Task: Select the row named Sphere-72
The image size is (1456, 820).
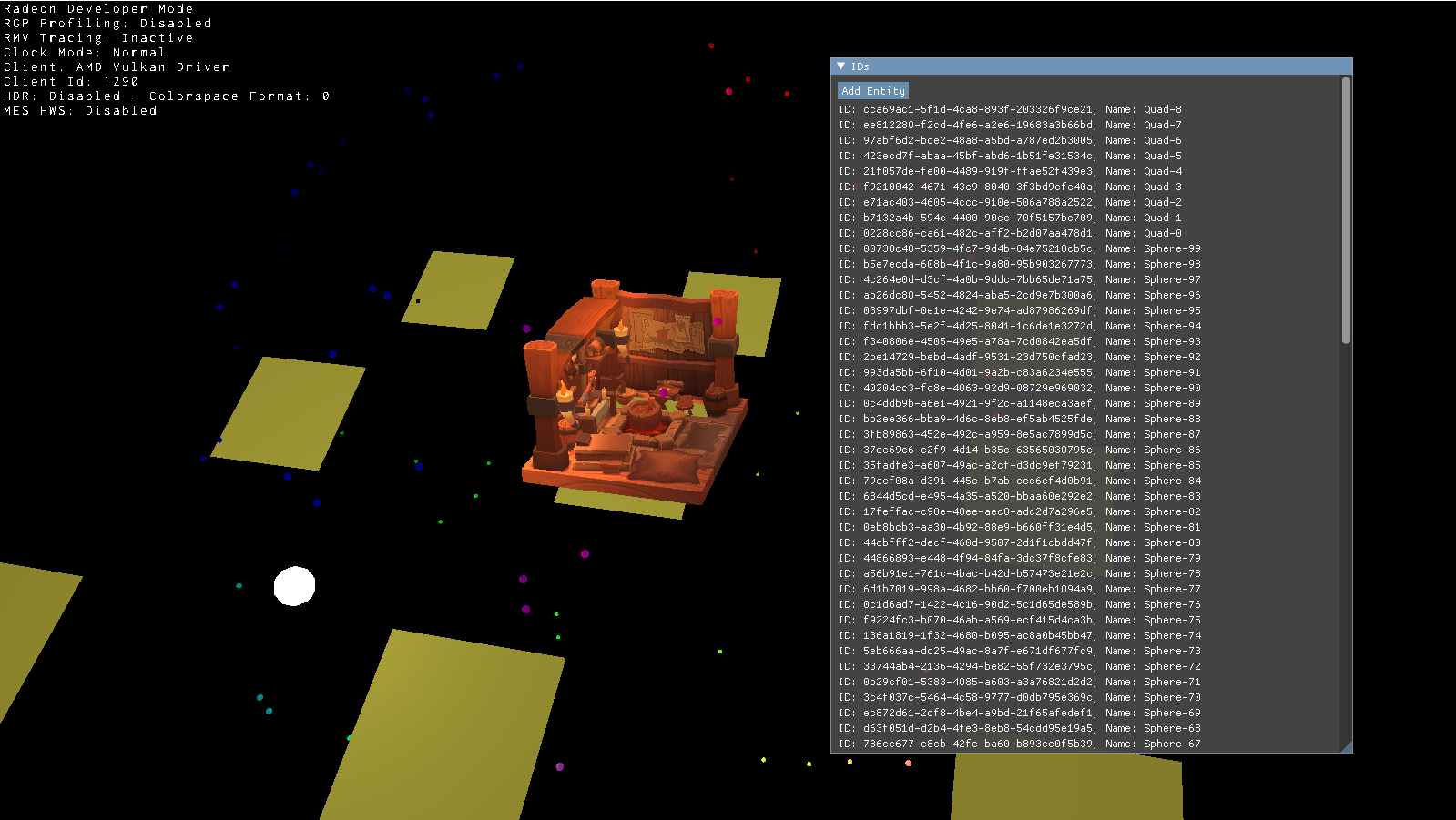Action: 1020,666
